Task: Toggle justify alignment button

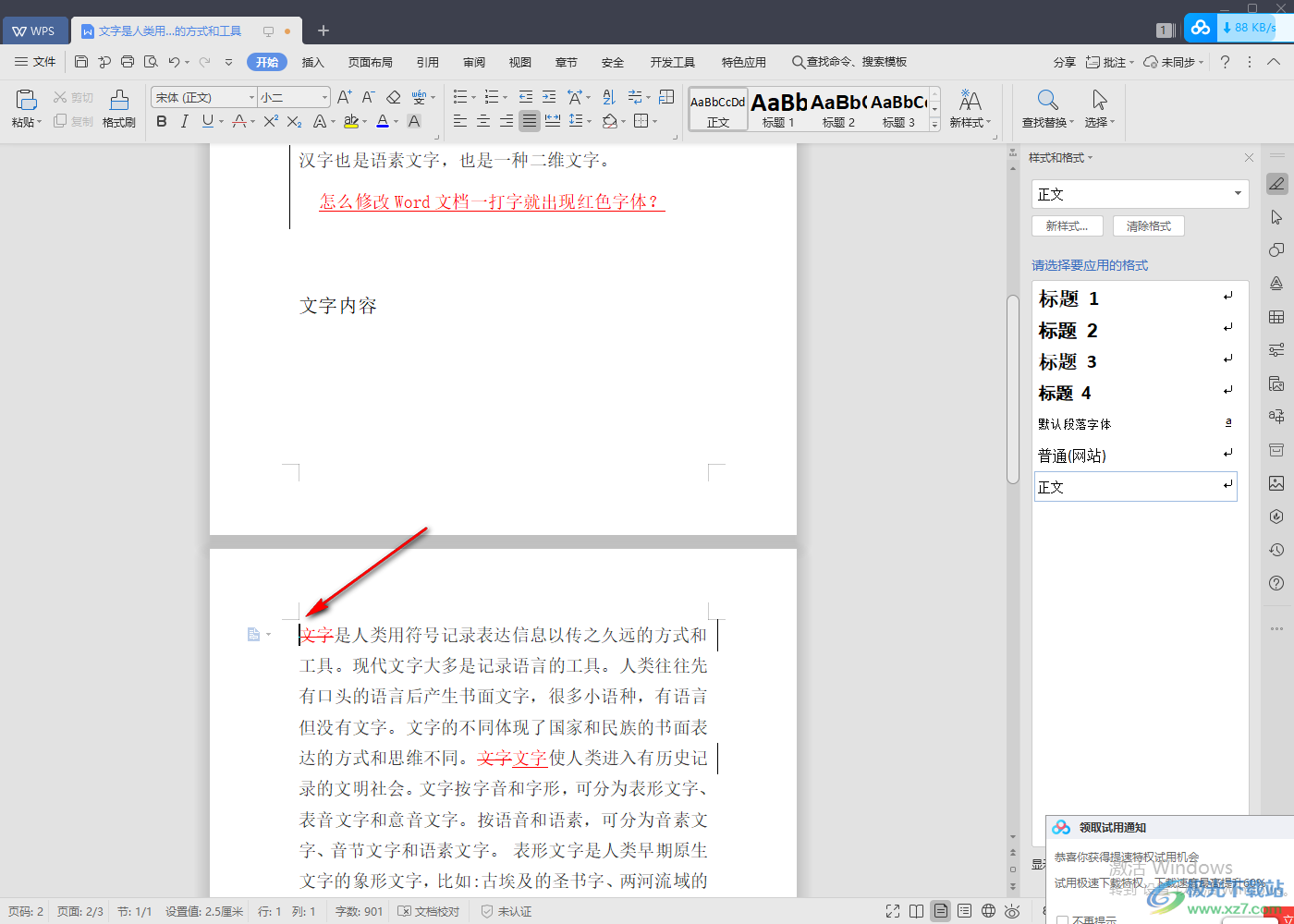Action: click(x=530, y=121)
